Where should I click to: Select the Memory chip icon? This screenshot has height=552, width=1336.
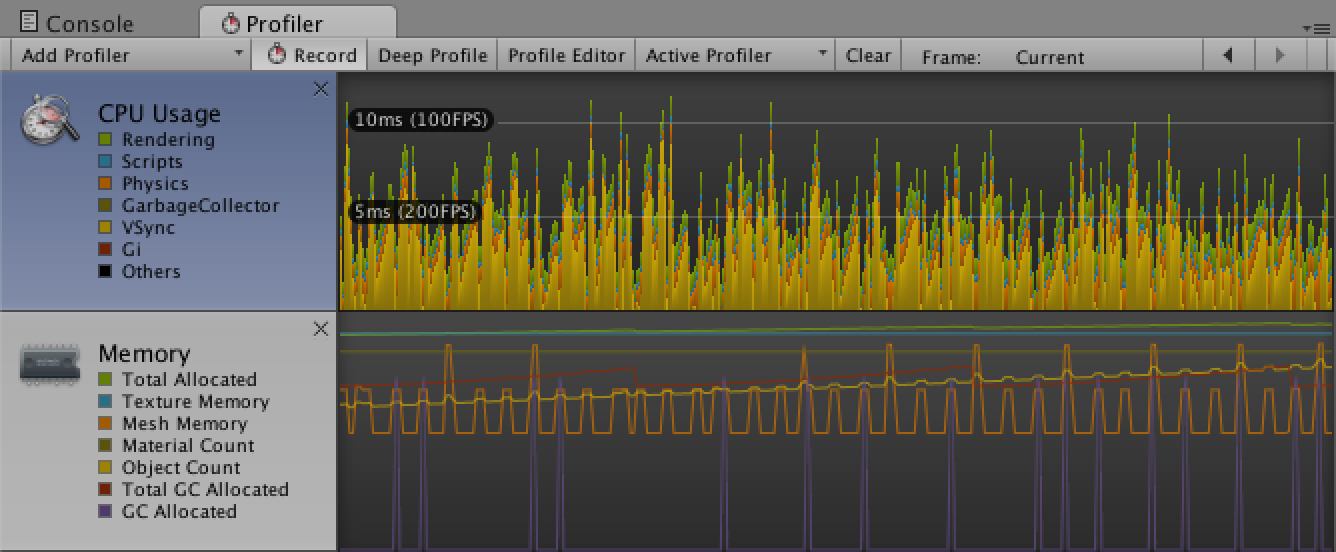(x=49, y=362)
